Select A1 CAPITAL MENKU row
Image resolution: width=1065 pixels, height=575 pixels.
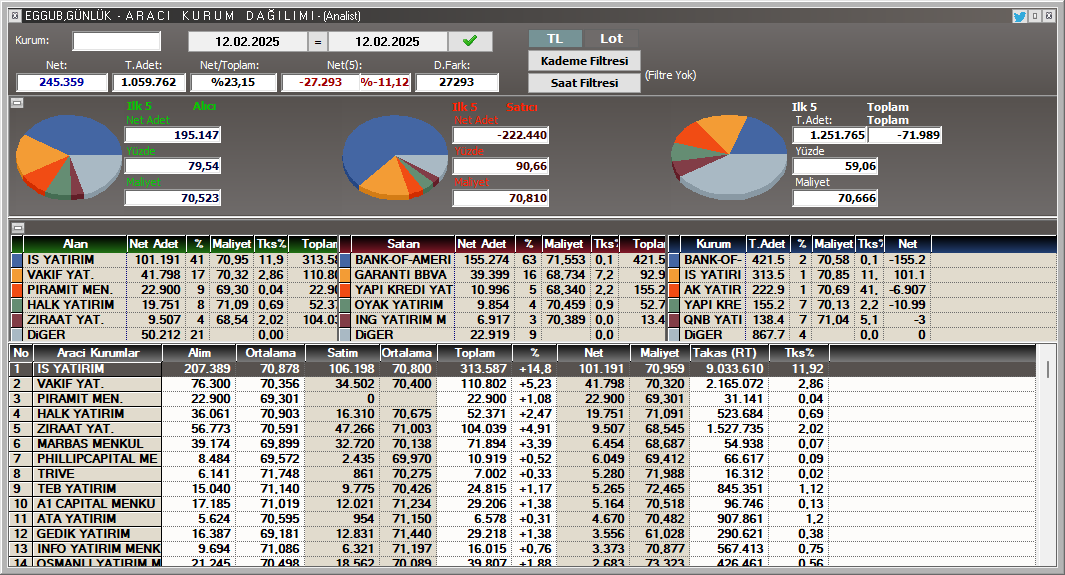(x=522, y=504)
